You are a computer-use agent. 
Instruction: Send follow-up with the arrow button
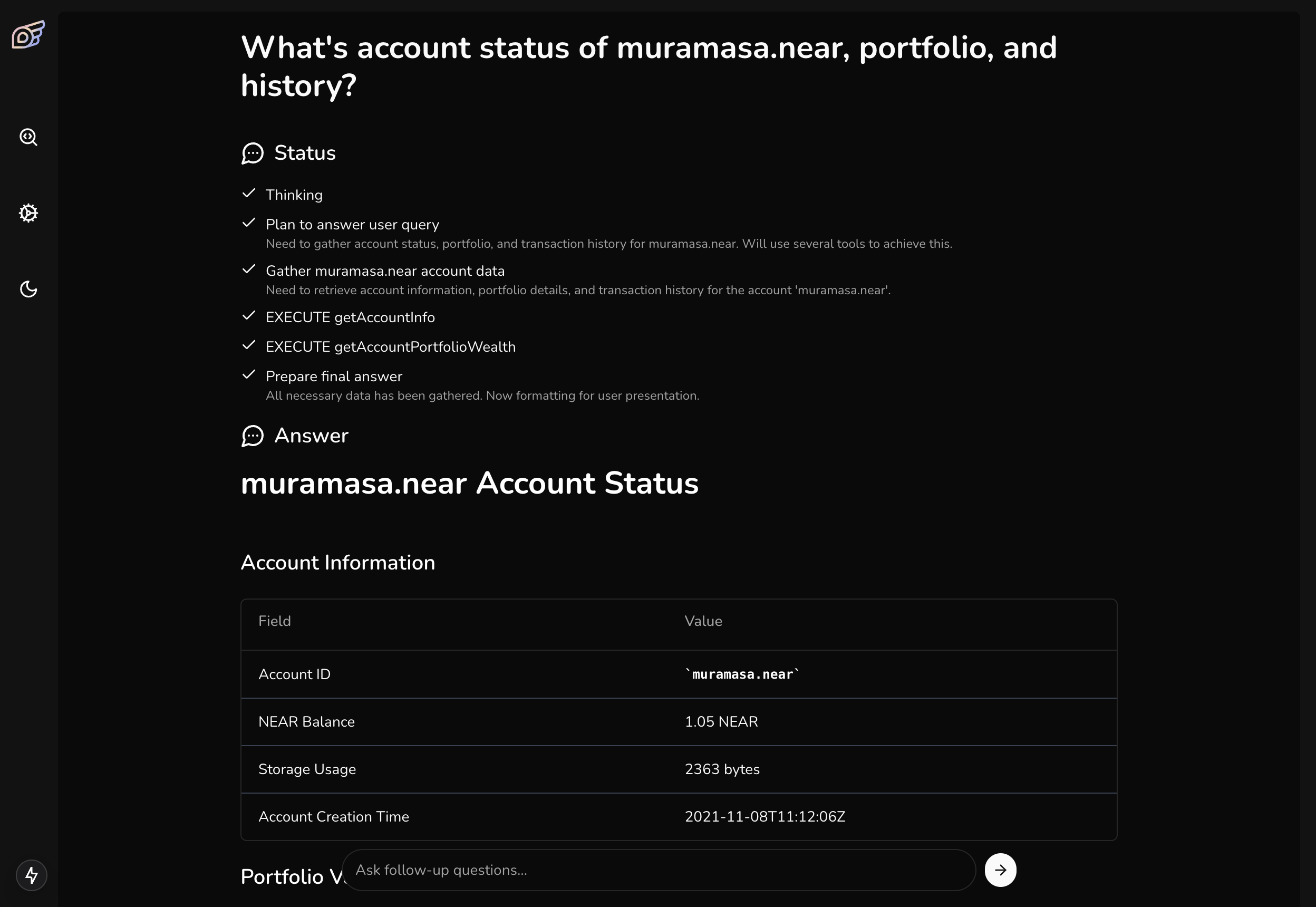(x=1000, y=870)
